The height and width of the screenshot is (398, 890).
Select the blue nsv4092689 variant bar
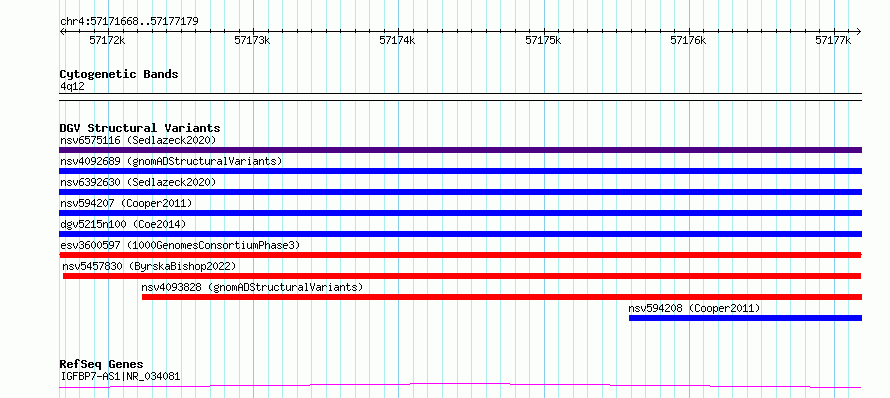tap(460, 171)
